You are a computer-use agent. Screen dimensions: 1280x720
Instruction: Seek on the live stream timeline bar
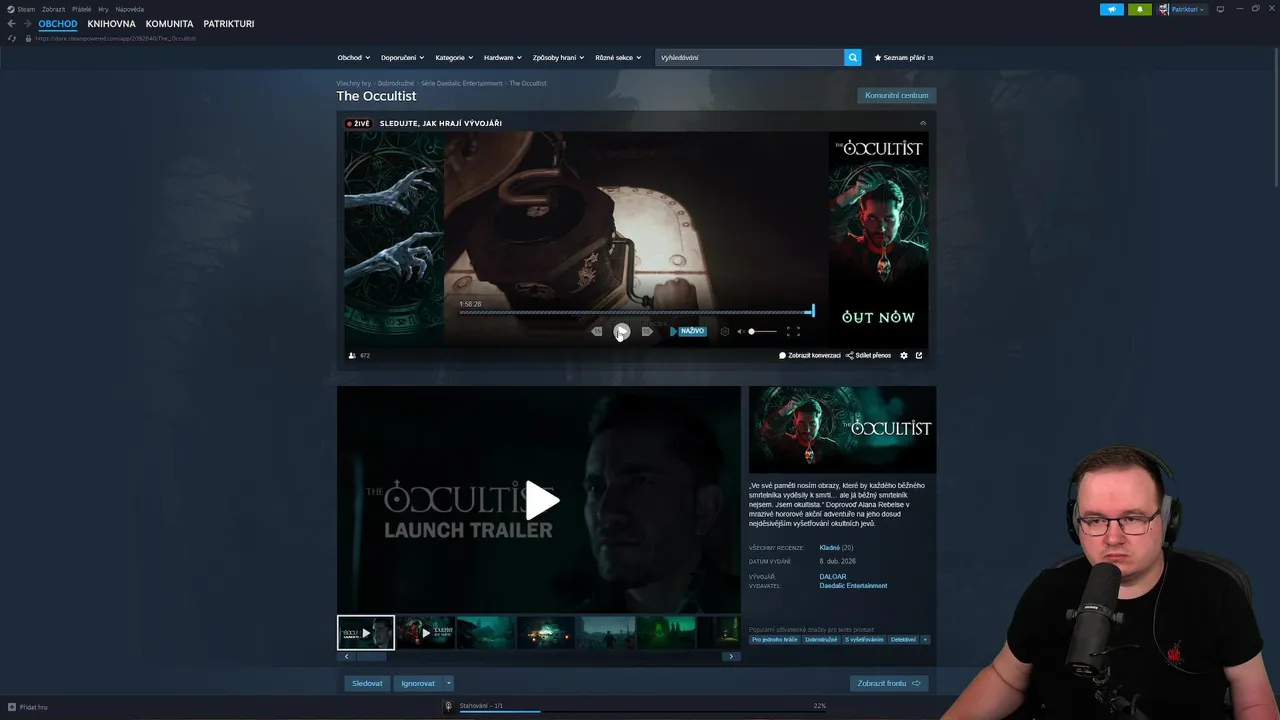(636, 312)
